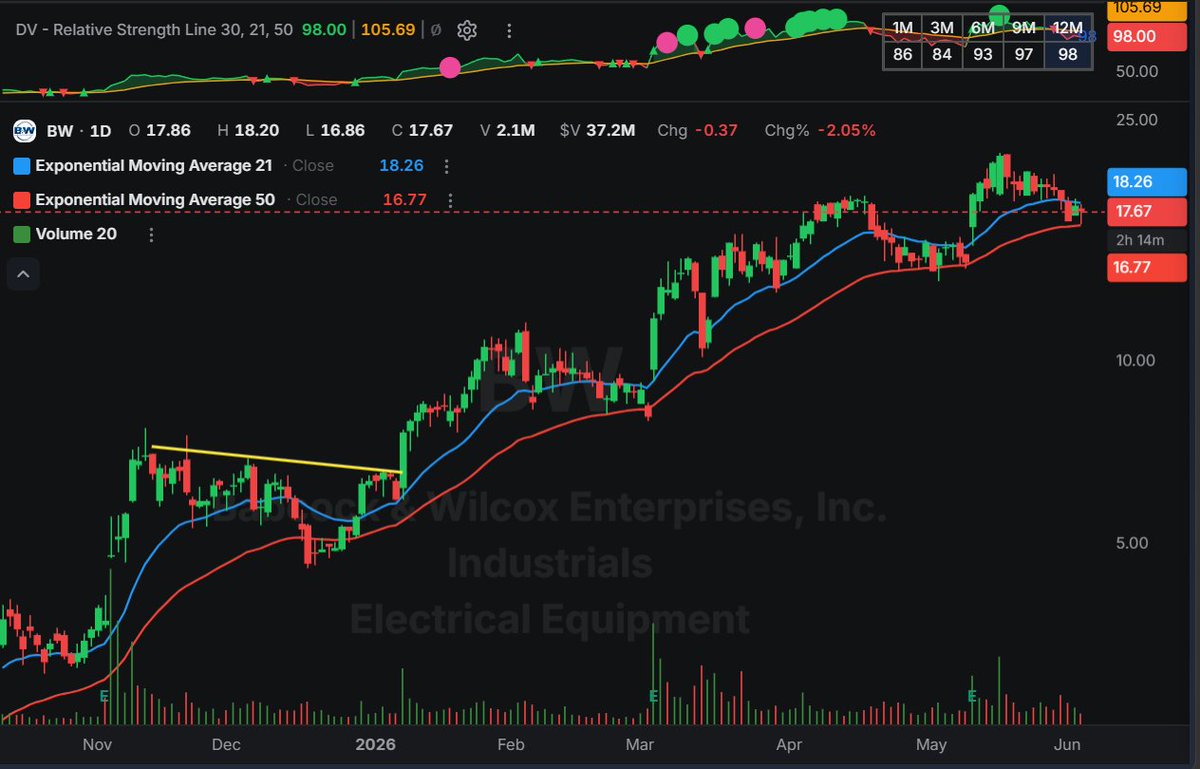Click the open price value O 17.86
Screen dimensions: 1200x769
[x=160, y=131]
